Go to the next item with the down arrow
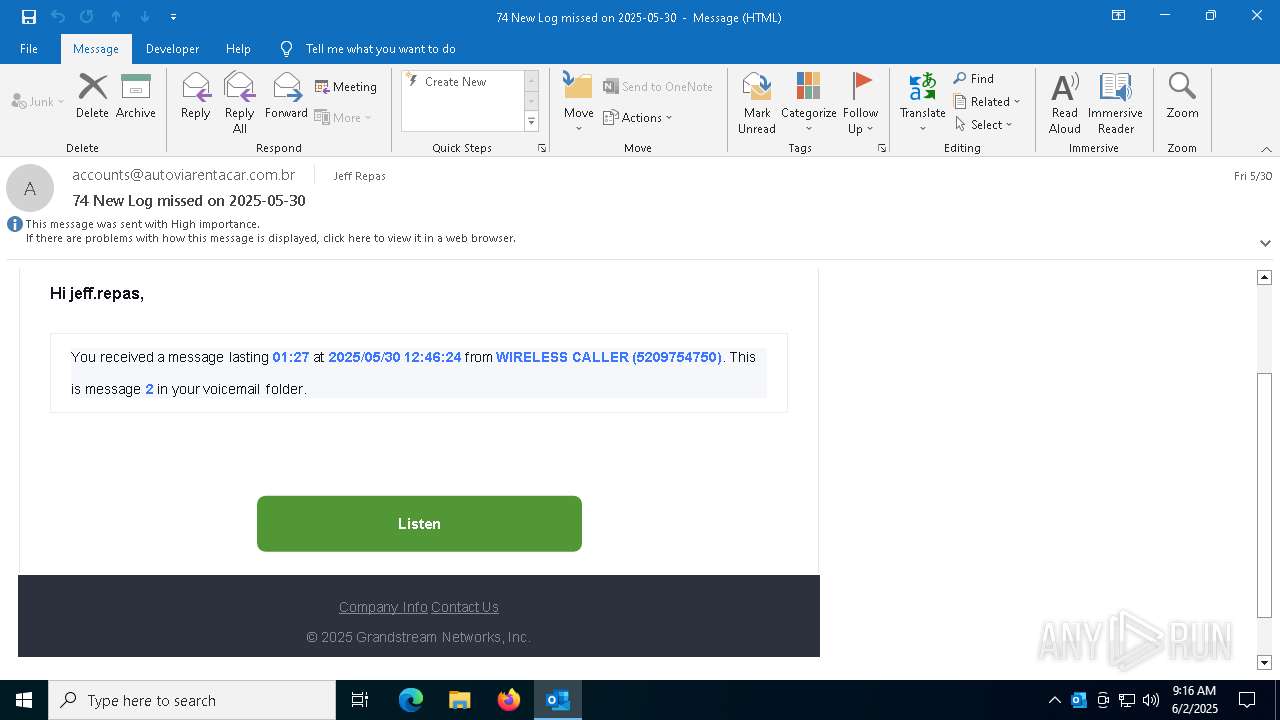This screenshot has width=1280, height=720. tap(145, 16)
